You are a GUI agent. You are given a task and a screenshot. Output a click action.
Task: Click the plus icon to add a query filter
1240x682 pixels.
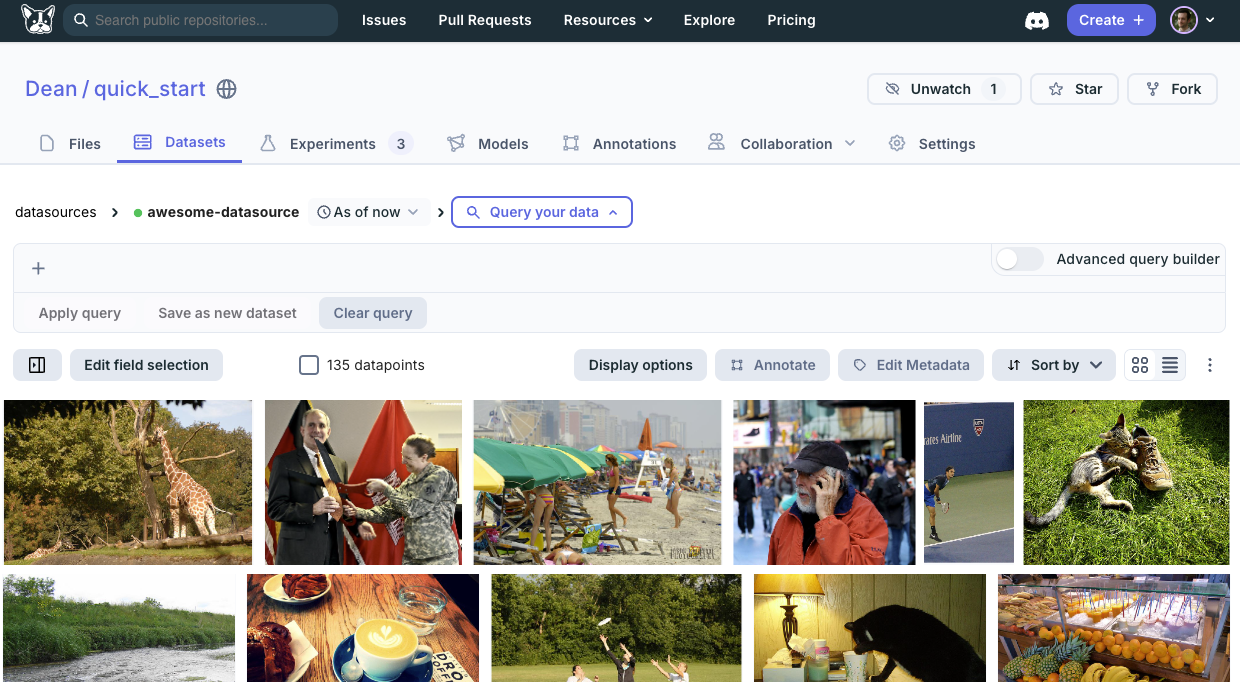pos(38,268)
